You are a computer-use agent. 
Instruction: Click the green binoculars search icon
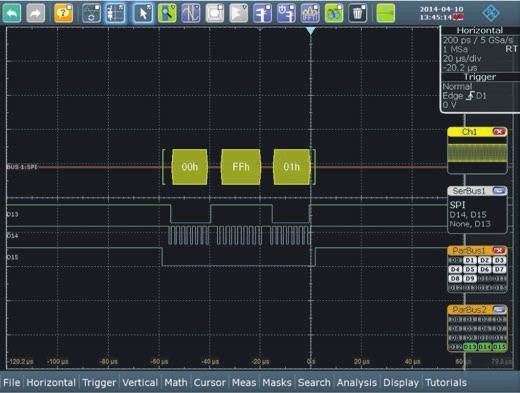click(x=334, y=13)
